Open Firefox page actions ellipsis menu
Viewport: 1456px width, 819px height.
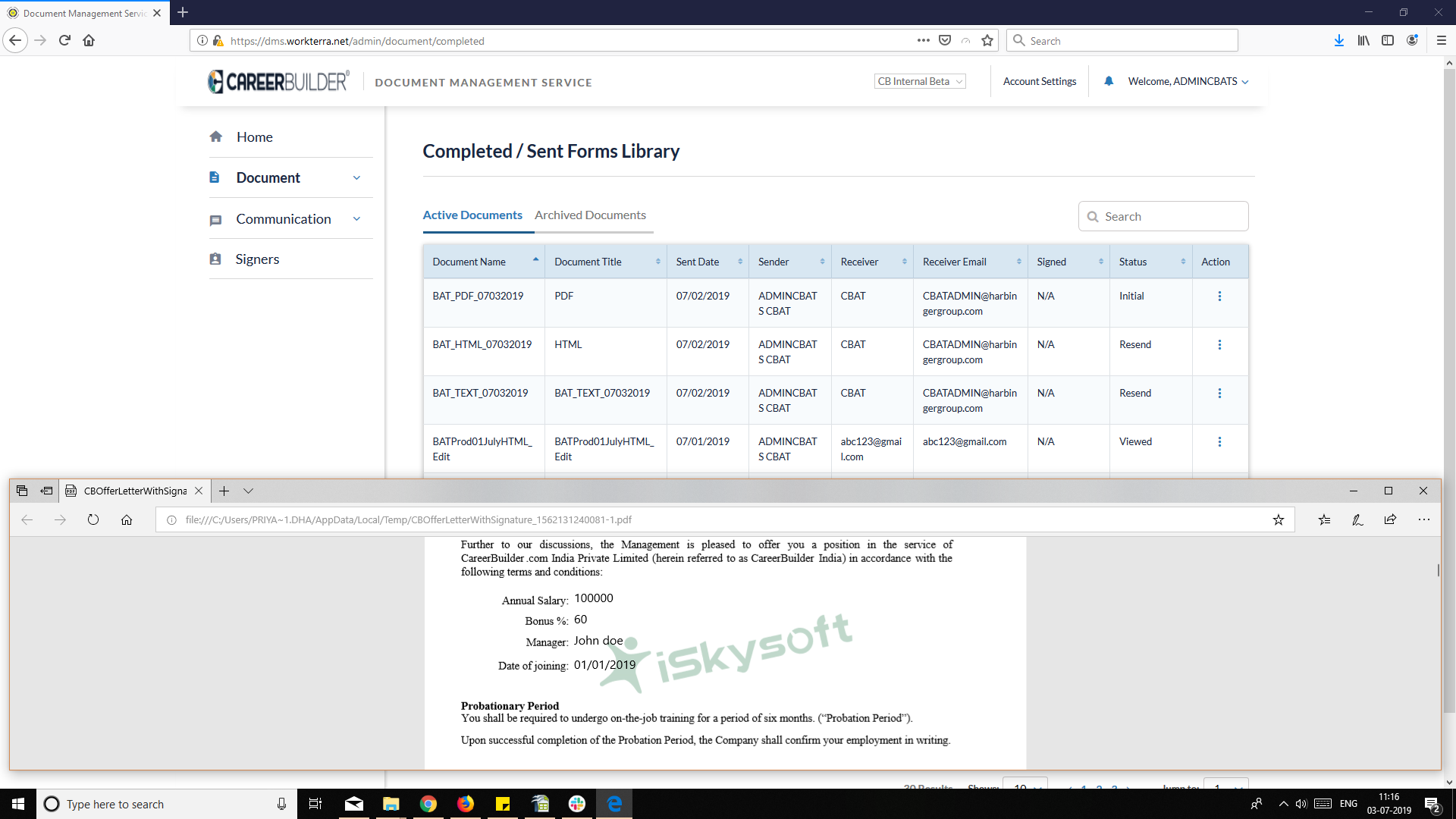click(923, 40)
